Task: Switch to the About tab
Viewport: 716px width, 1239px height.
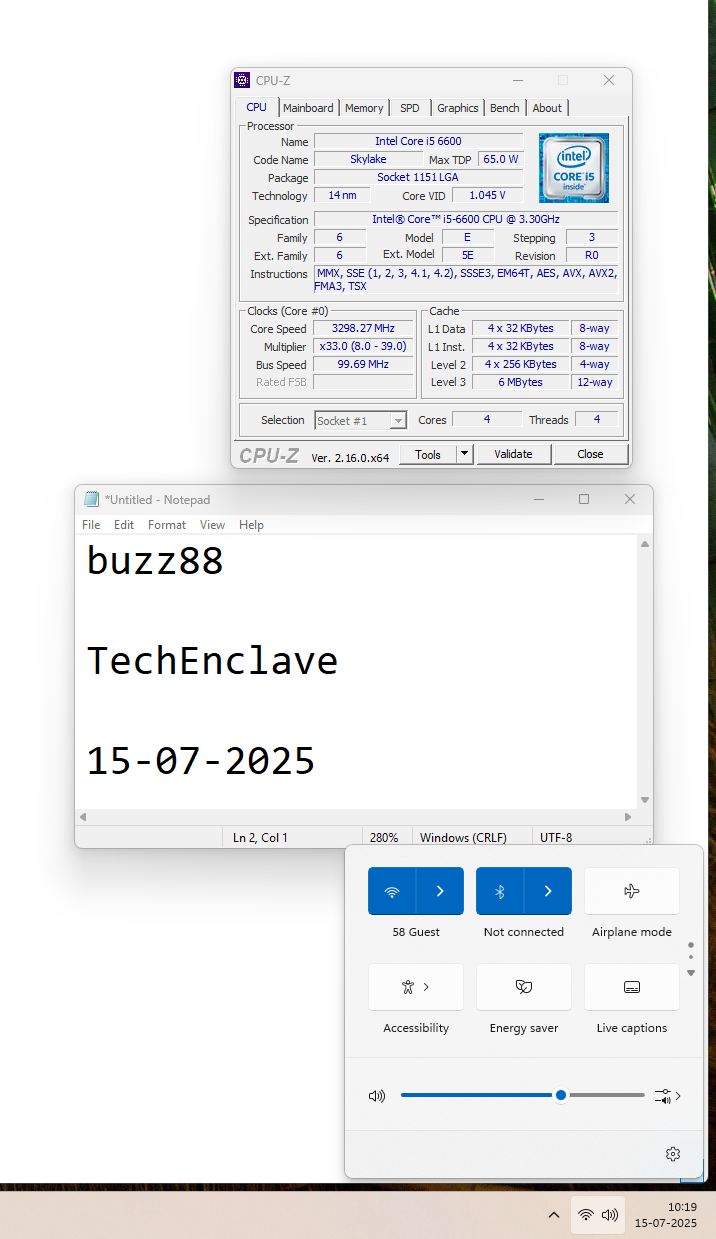Action: pyautogui.click(x=547, y=108)
